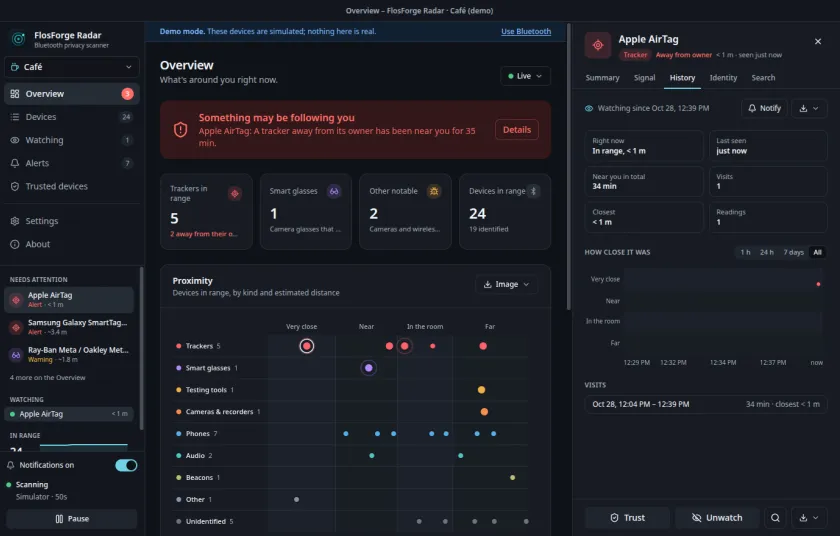
Task: Open the Devices list in sidebar
Action: 71,117
